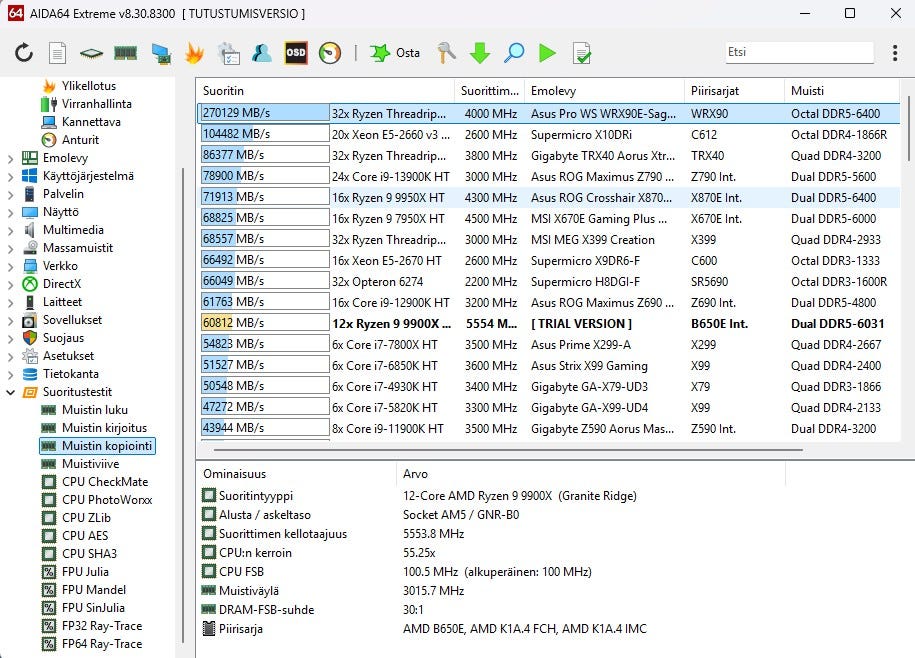
Task: Sort by the Suoritin column header
Action: [x=326, y=91]
